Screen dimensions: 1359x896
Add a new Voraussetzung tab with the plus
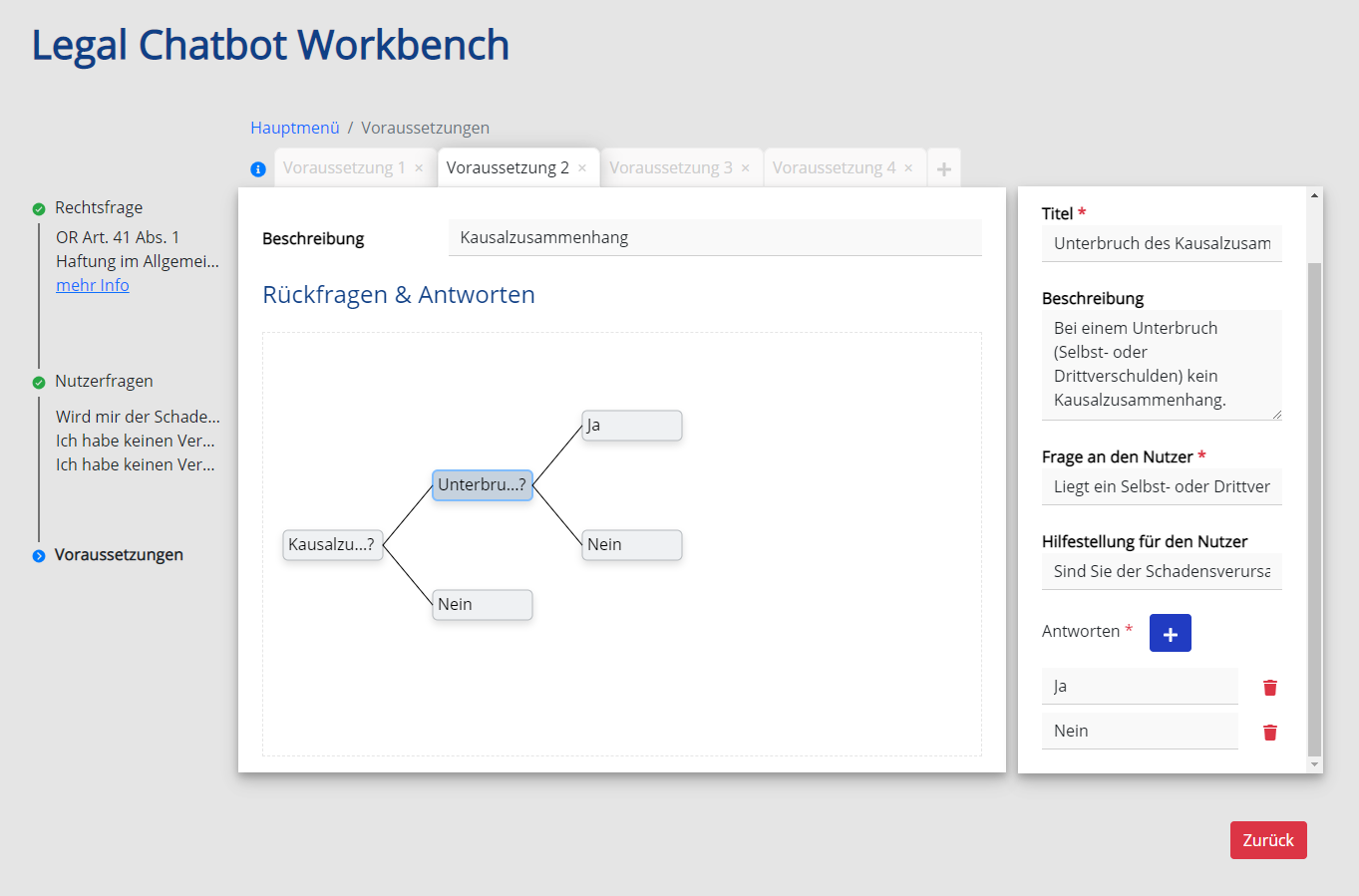click(944, 168)
